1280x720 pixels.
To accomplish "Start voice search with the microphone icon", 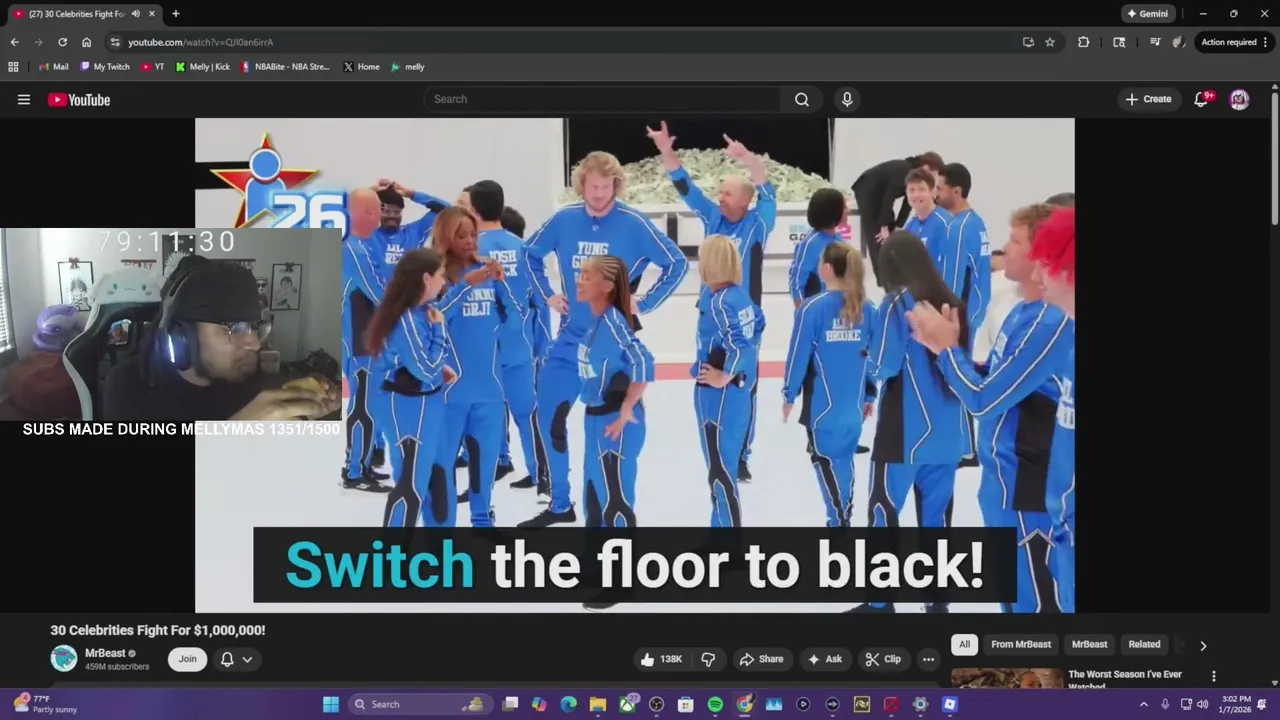I will (847, 99).
